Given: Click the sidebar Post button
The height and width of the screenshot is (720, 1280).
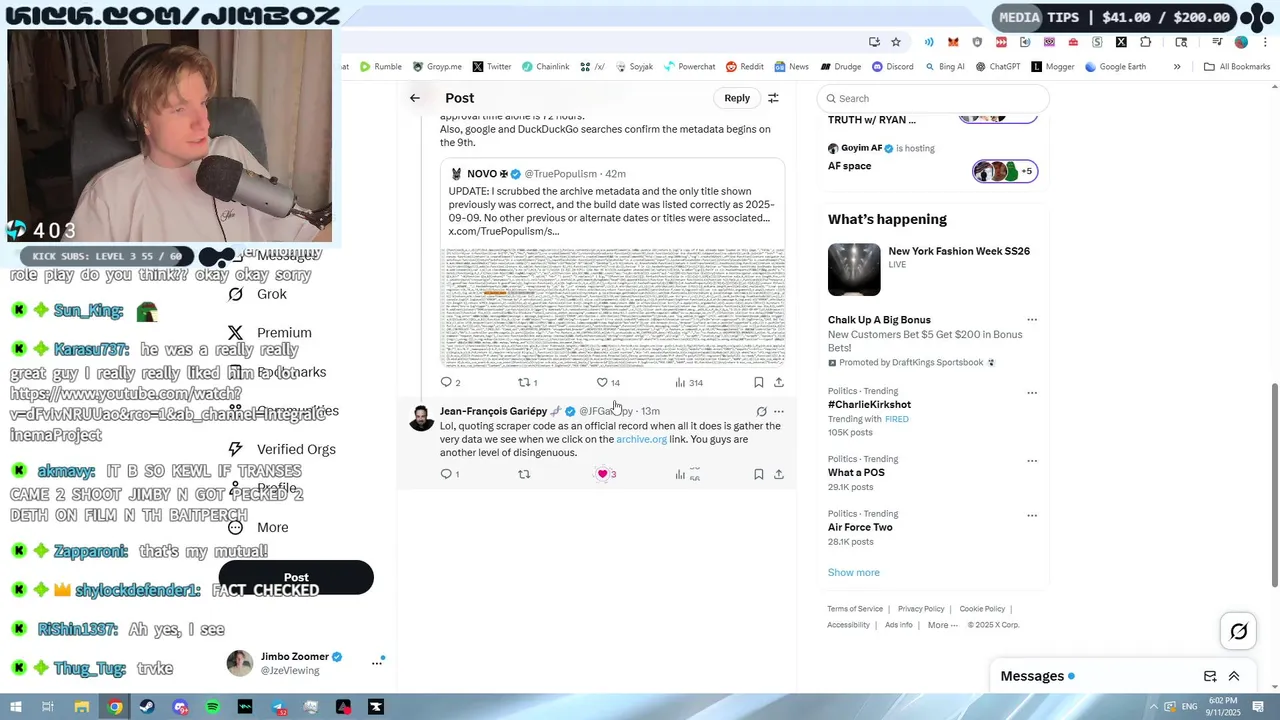Looking at the screenshot, I should 296,577.
